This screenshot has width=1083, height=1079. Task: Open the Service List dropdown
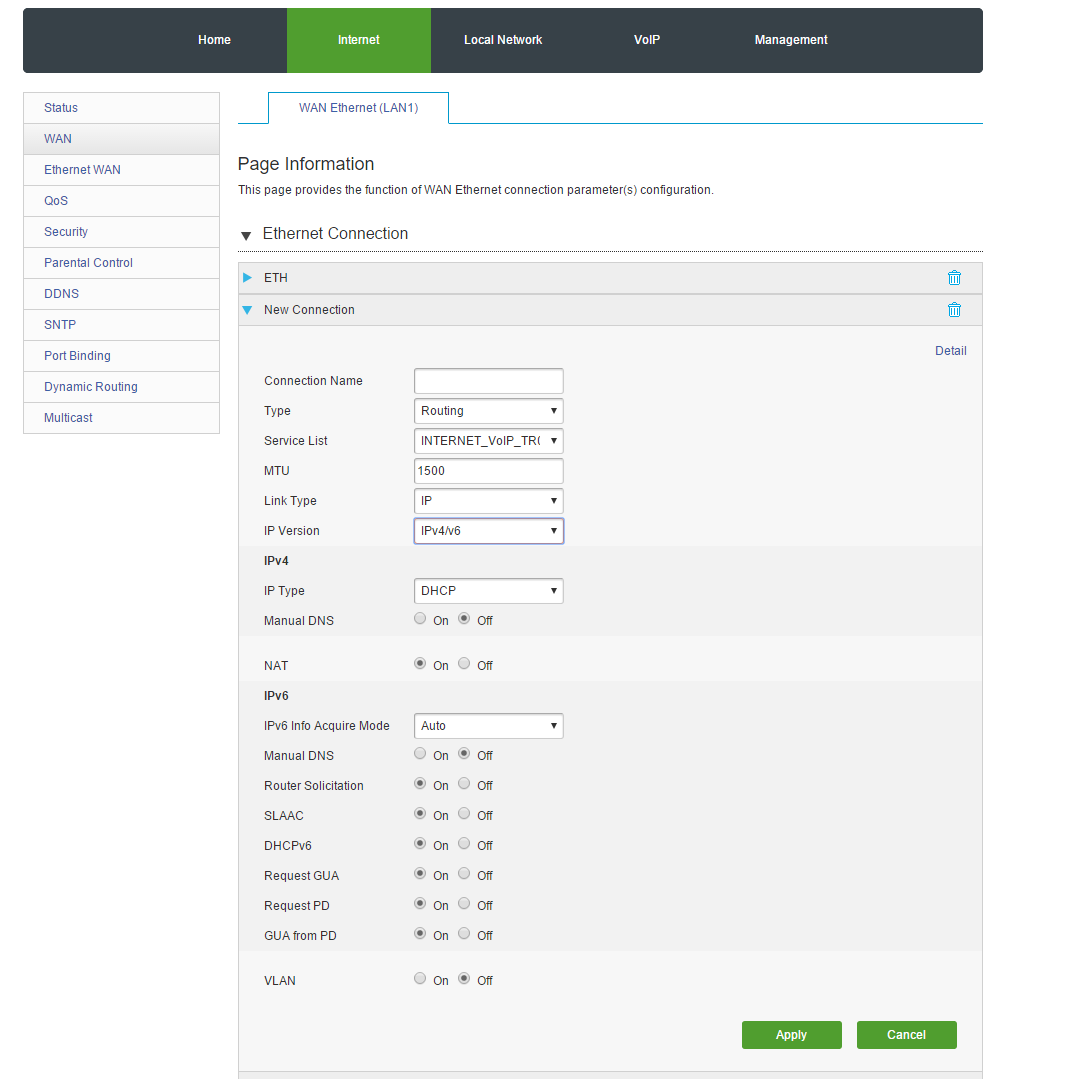click(488, 441)
